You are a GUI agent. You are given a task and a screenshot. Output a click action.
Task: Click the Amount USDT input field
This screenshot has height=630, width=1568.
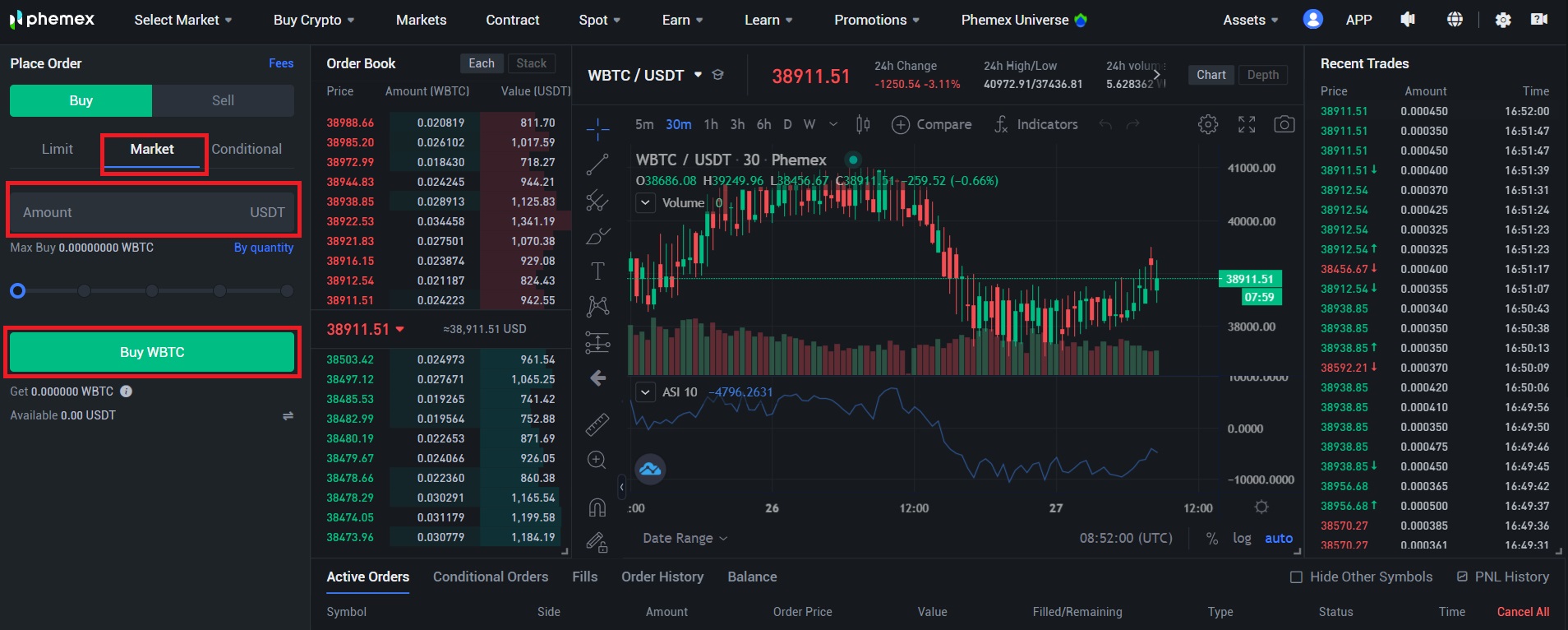tap(152, 212)
